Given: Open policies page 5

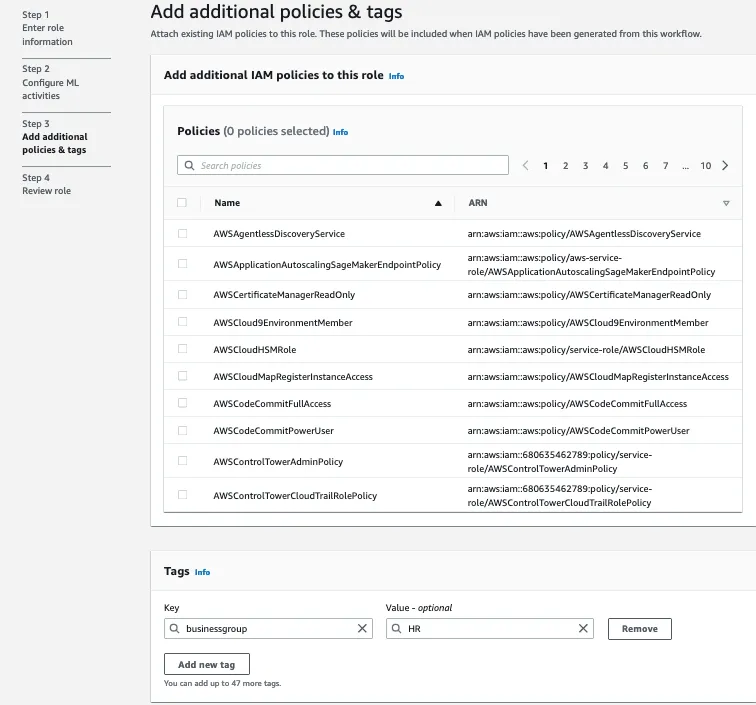Looking at the screenshot, I should tap(625, 166).
